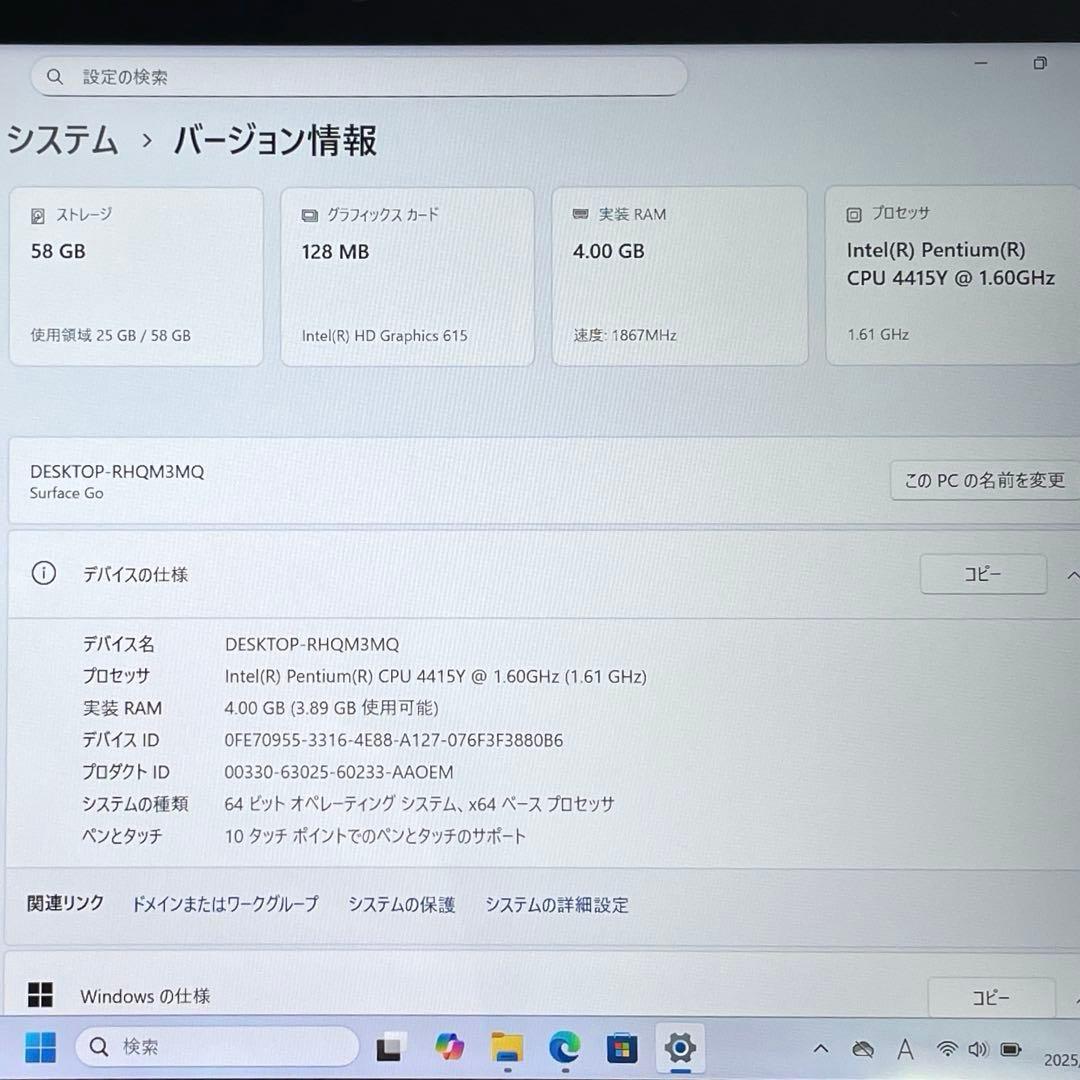The height and width of the screenshot is (1080, 1080).
Task: Show hidden tray icons chevron
Action: click(820, 1049)
